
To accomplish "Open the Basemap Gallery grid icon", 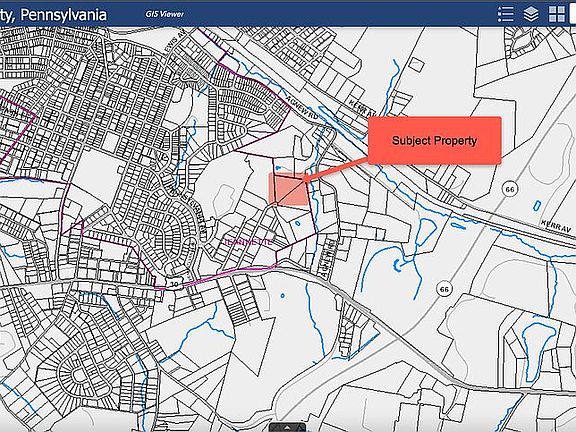I will click(557, 14).
